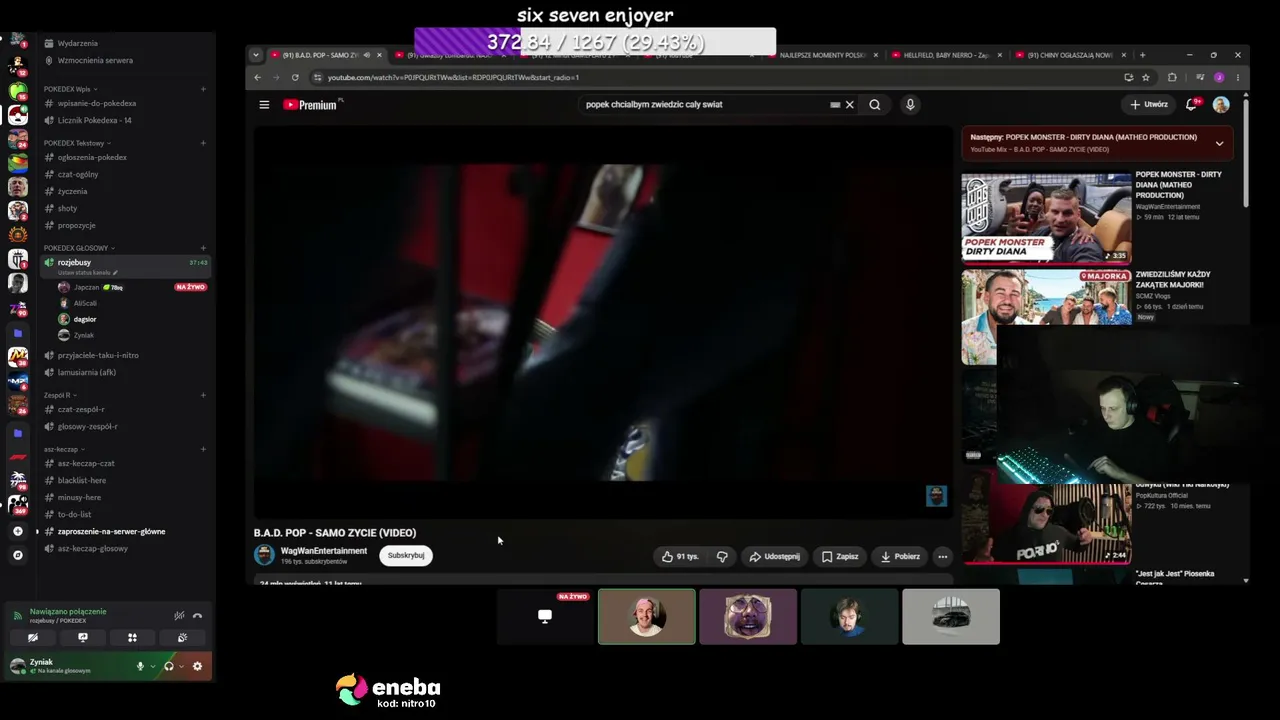Close the B.A.D. POP browser tab
The height and width of the screenshot is (720, 1280).
click(x=379, y=55)
